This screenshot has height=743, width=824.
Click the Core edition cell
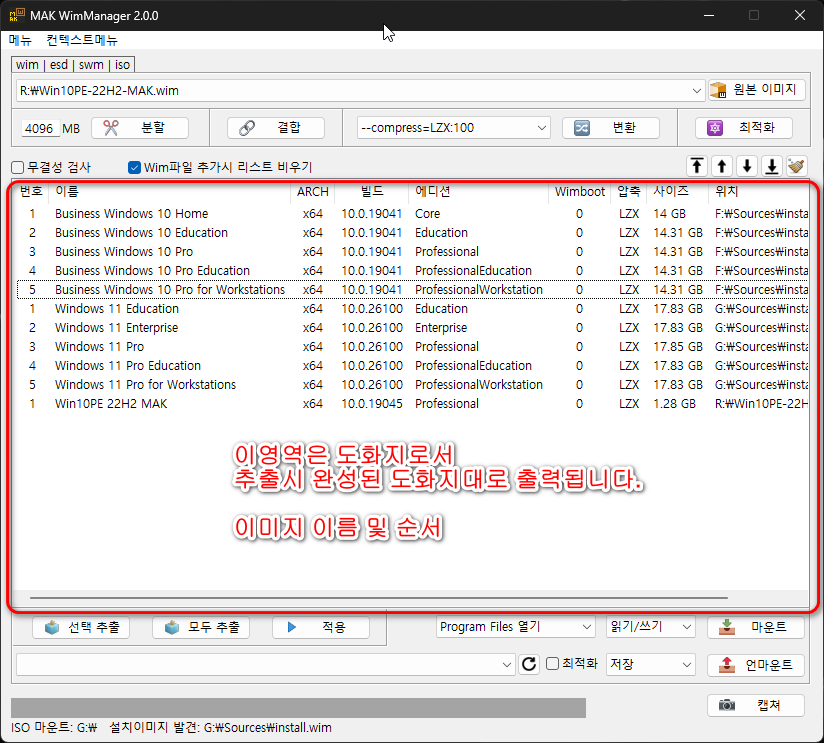[x=427, y=214]
